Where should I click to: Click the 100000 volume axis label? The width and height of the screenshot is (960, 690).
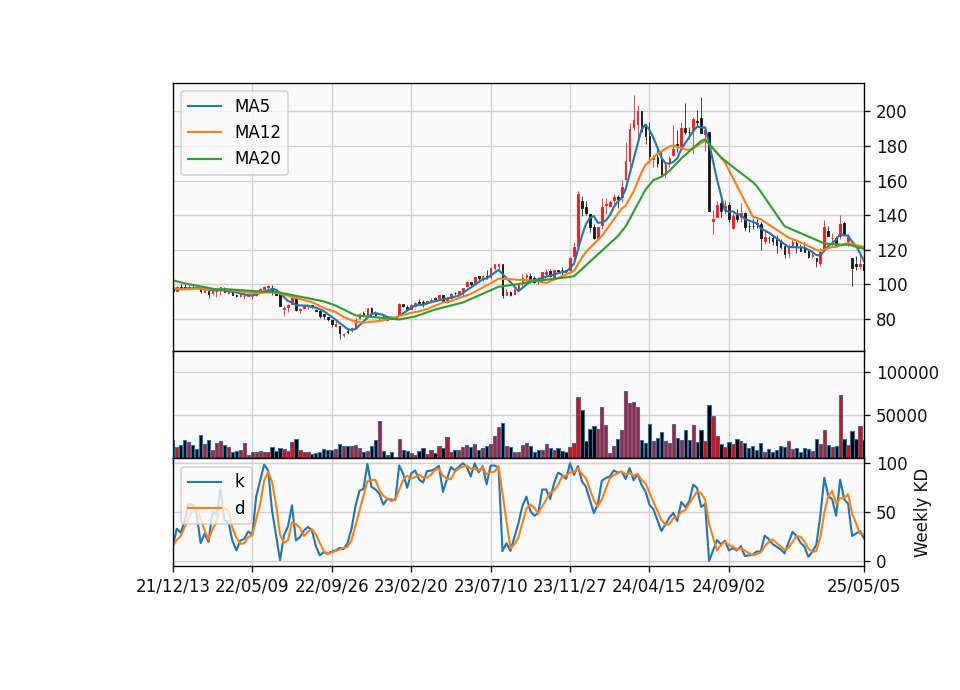(908, 373)
